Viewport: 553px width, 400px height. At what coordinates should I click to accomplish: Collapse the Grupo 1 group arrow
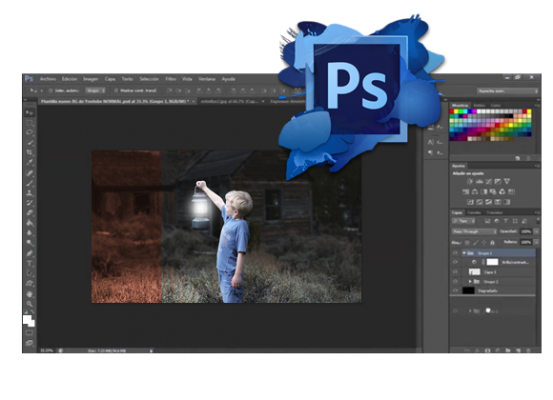464,253
